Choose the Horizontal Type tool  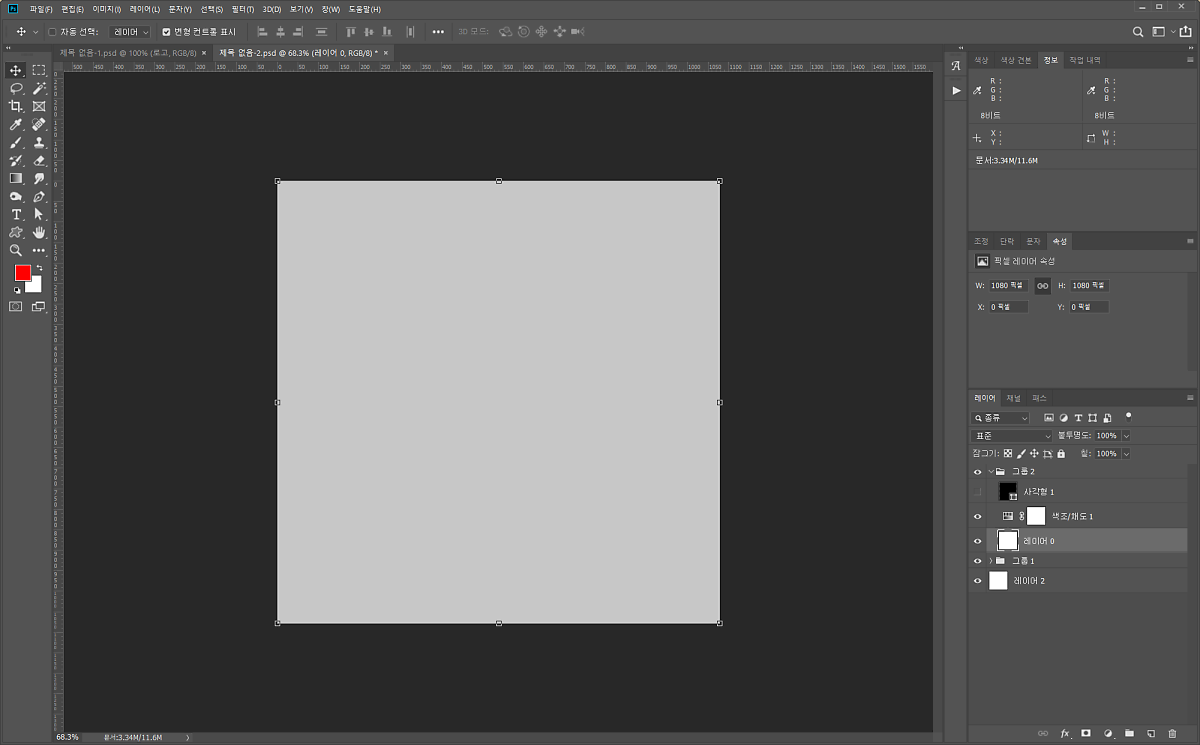click(x=16, y=214)
